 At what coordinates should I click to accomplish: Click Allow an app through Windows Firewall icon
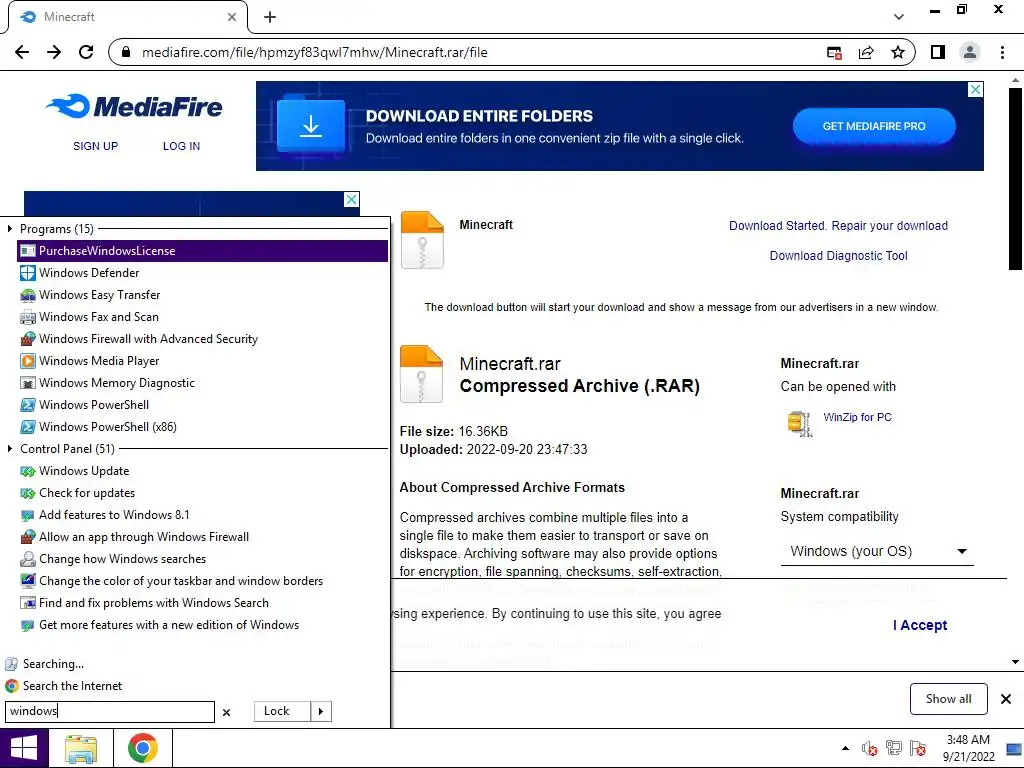point(27,537)
